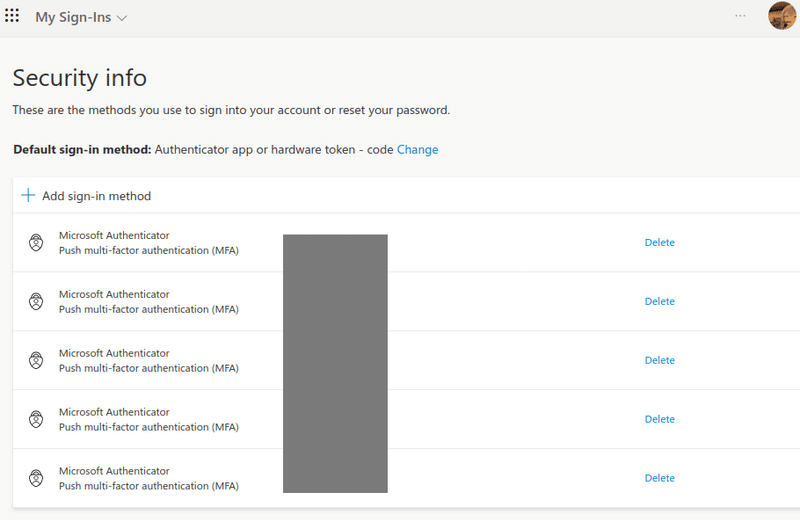Select the last Microsoft Authenticator row text
This screenshot has height=520, width=800.
click(114, 471)
